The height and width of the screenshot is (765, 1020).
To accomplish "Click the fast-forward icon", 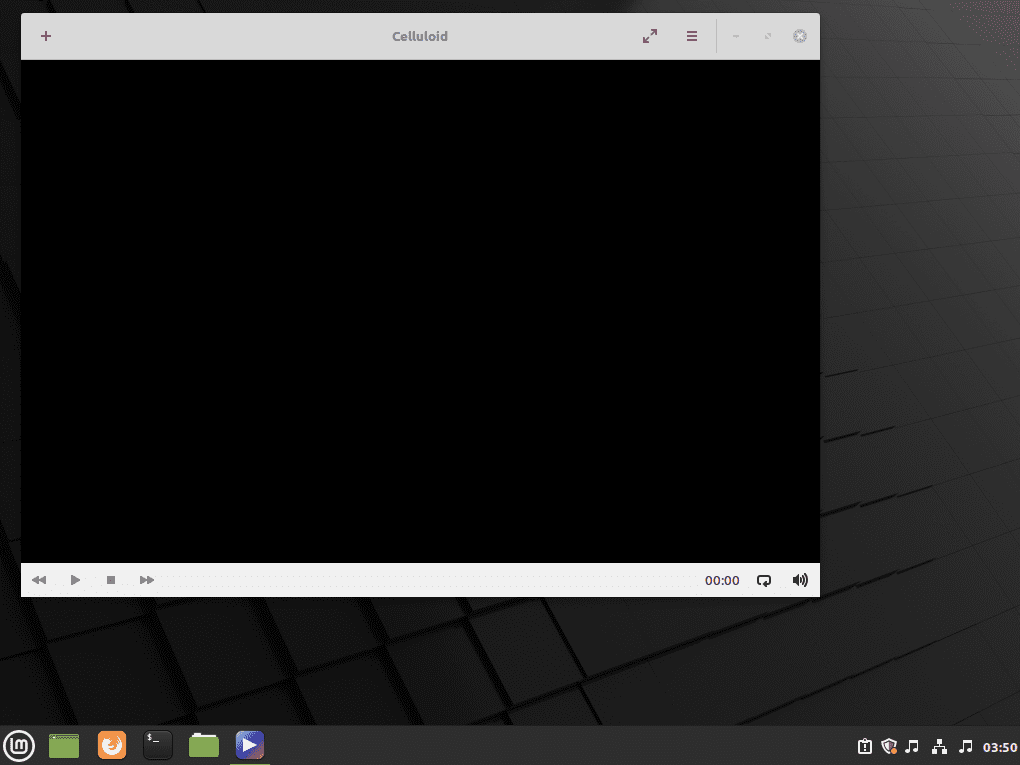I will point(146,580).
